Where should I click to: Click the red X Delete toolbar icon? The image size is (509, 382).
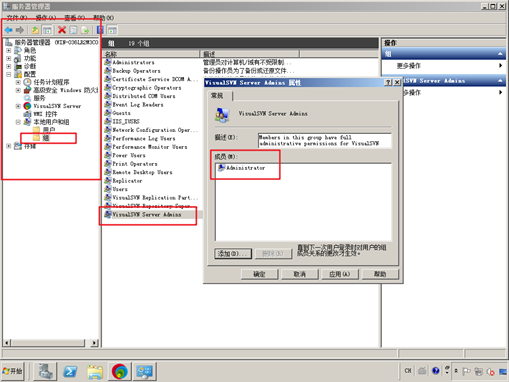tap(62, 30)
